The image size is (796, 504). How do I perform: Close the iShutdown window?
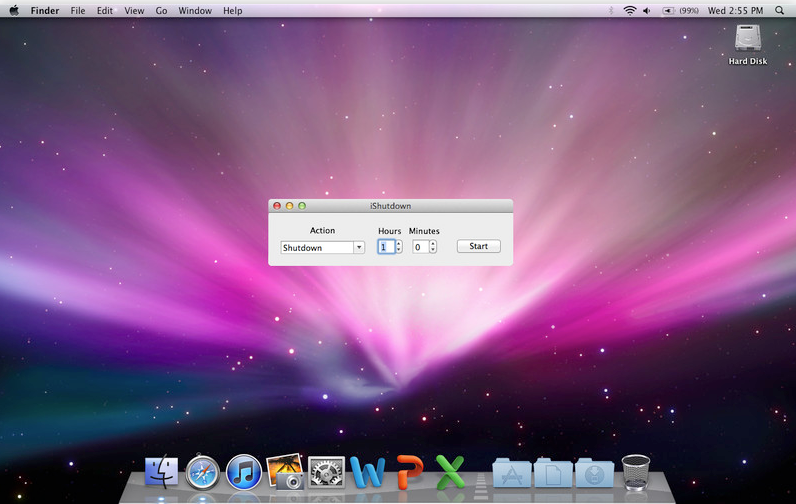coord(277,206)
